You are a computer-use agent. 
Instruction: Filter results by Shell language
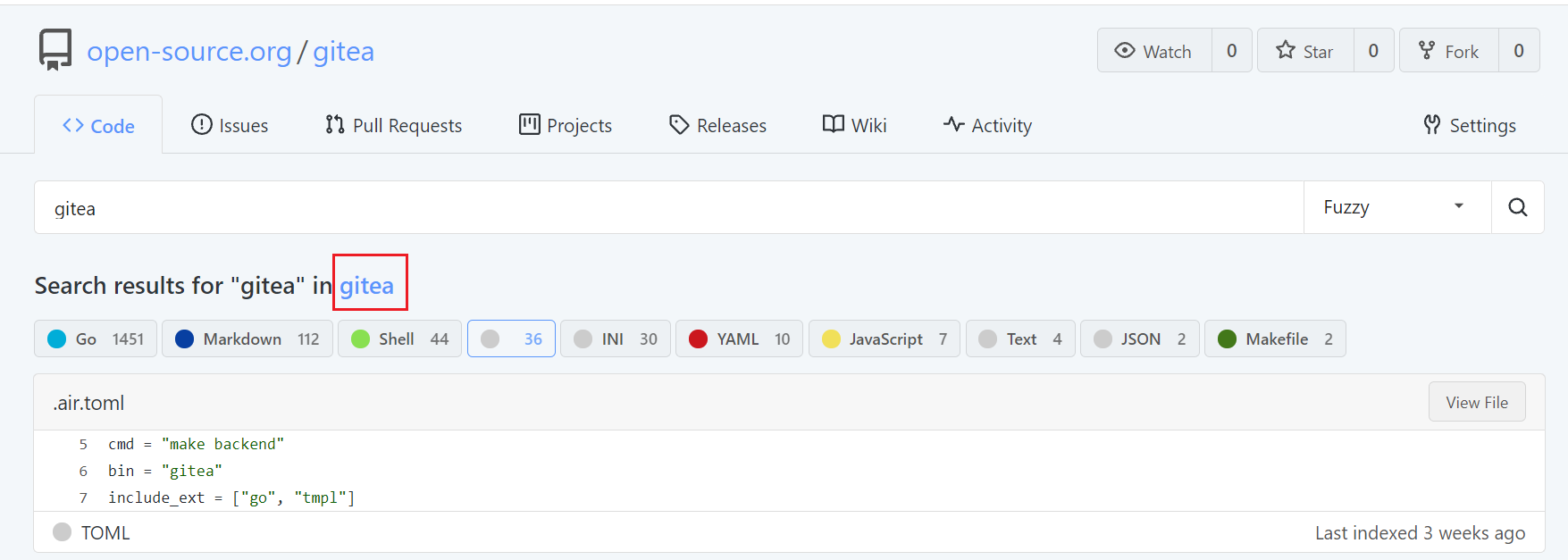point(400,339)
